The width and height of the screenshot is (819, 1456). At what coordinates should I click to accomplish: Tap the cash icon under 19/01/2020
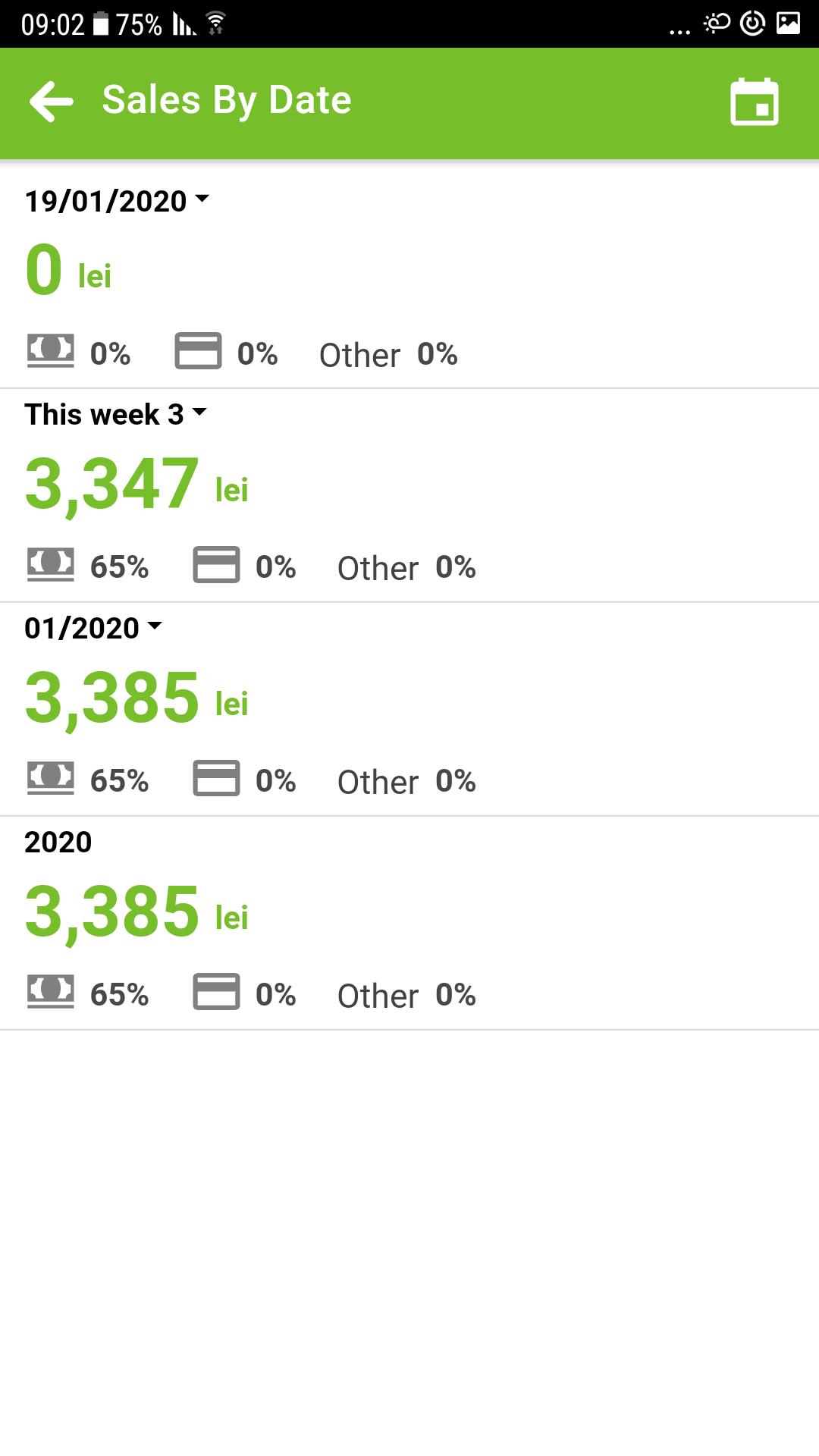[x=51, y=351]
